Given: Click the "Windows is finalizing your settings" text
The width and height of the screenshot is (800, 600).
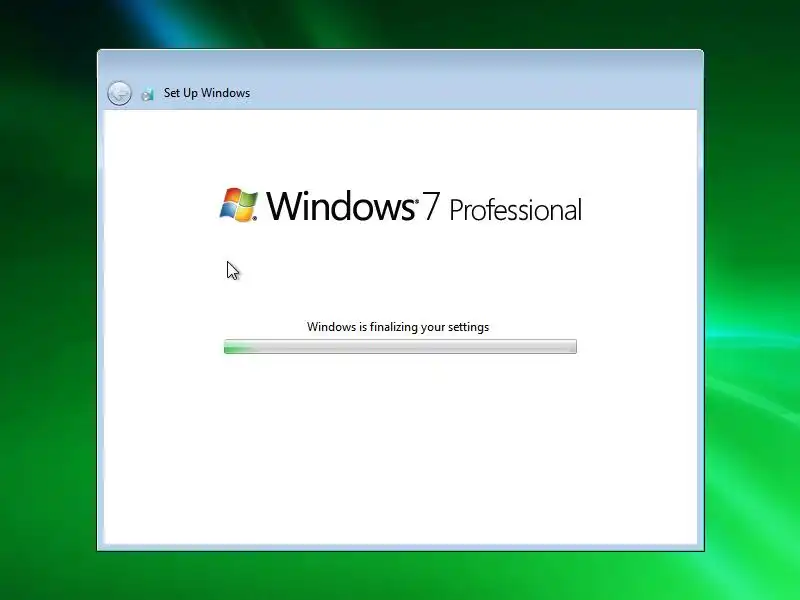Looking at the screenshot, I should tap(398, 327).
